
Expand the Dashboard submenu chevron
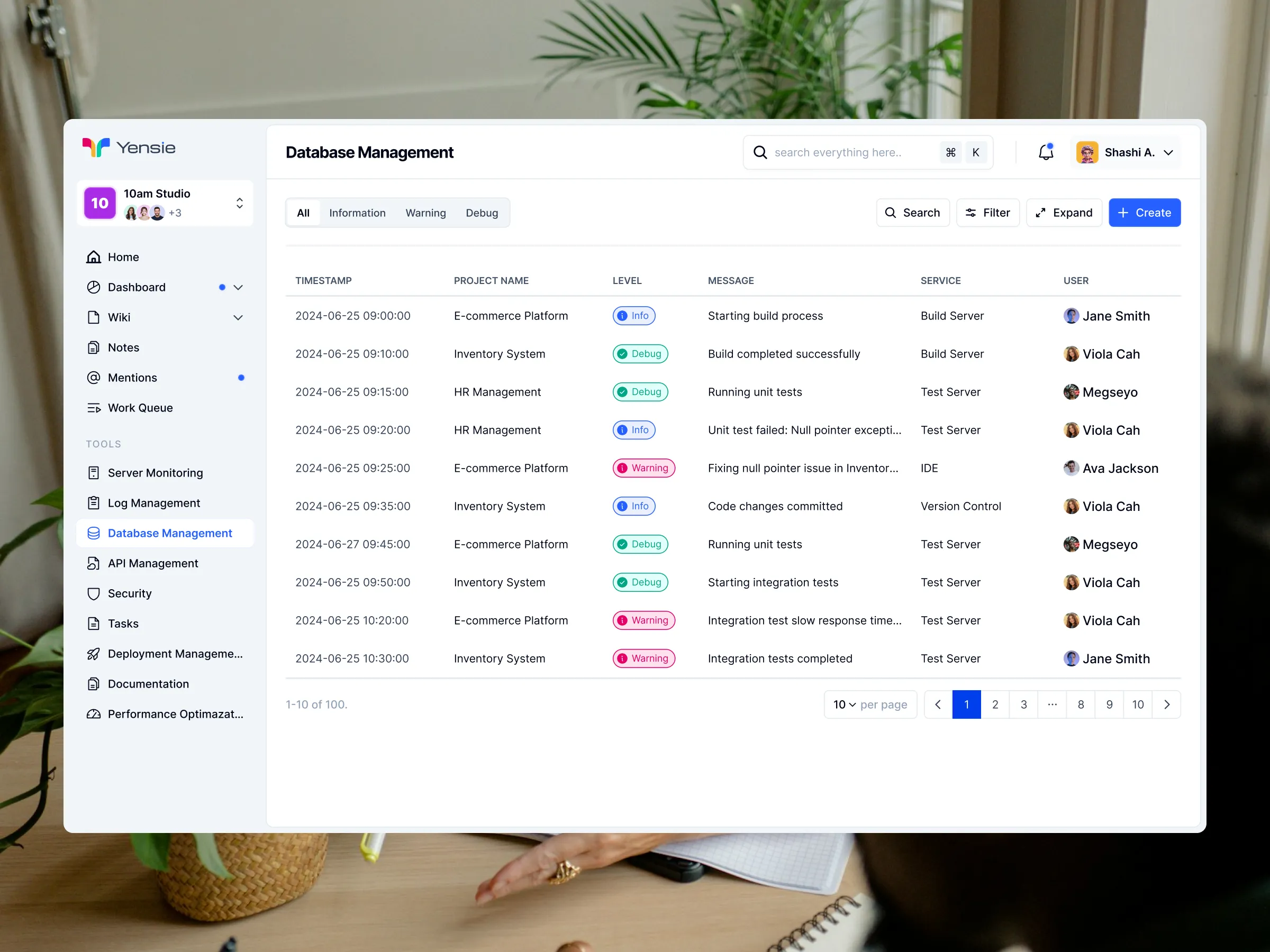tap(238, 288)
